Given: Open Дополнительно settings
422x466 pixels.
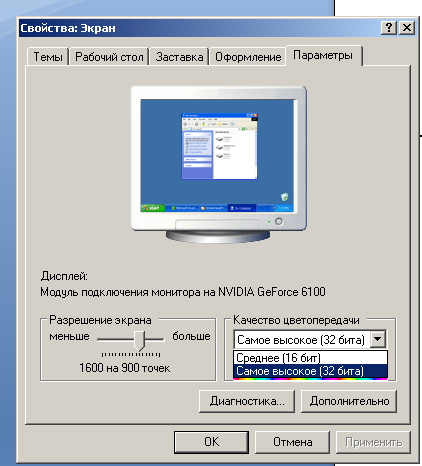Looking at the screenshot, I should click(x=349, y=401).
